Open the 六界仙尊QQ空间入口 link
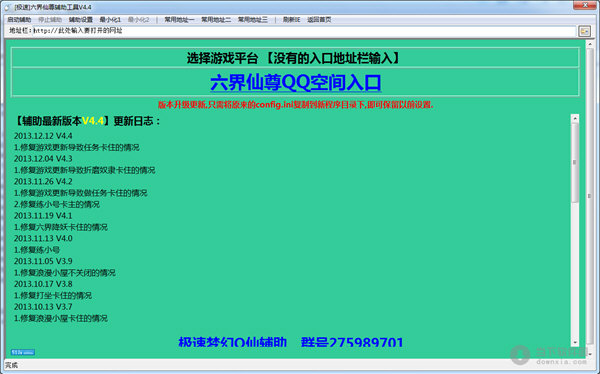Viewport: 600px width, 374px height. point(296,83)
